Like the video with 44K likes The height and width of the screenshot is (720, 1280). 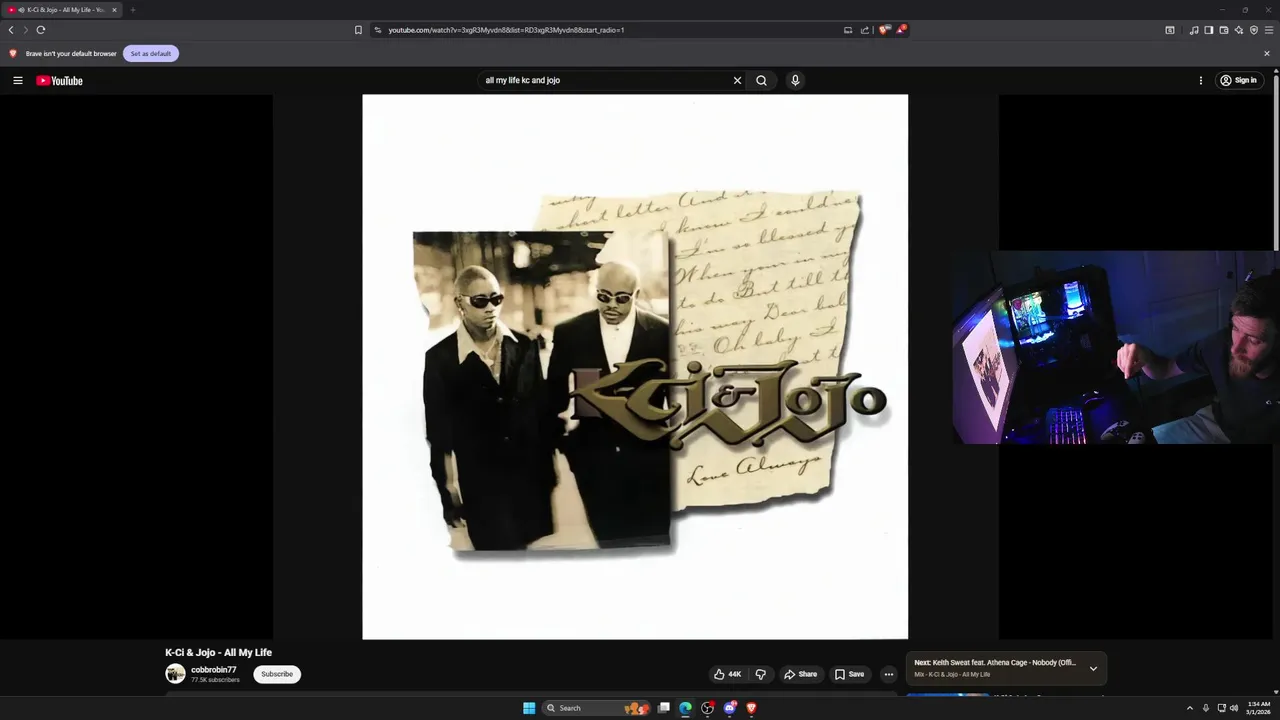coord(727,674)
